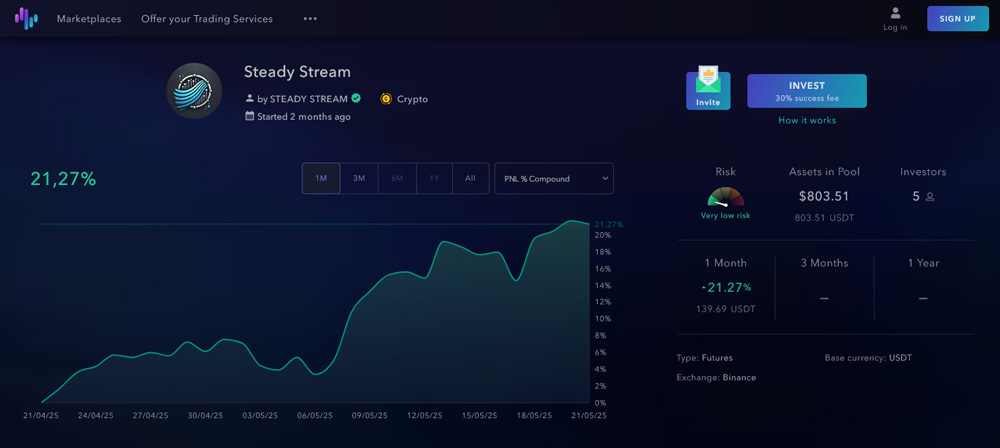Click the Type: Futures text
This screenshot has height=448, width=1000.
(x=705, y=357)
